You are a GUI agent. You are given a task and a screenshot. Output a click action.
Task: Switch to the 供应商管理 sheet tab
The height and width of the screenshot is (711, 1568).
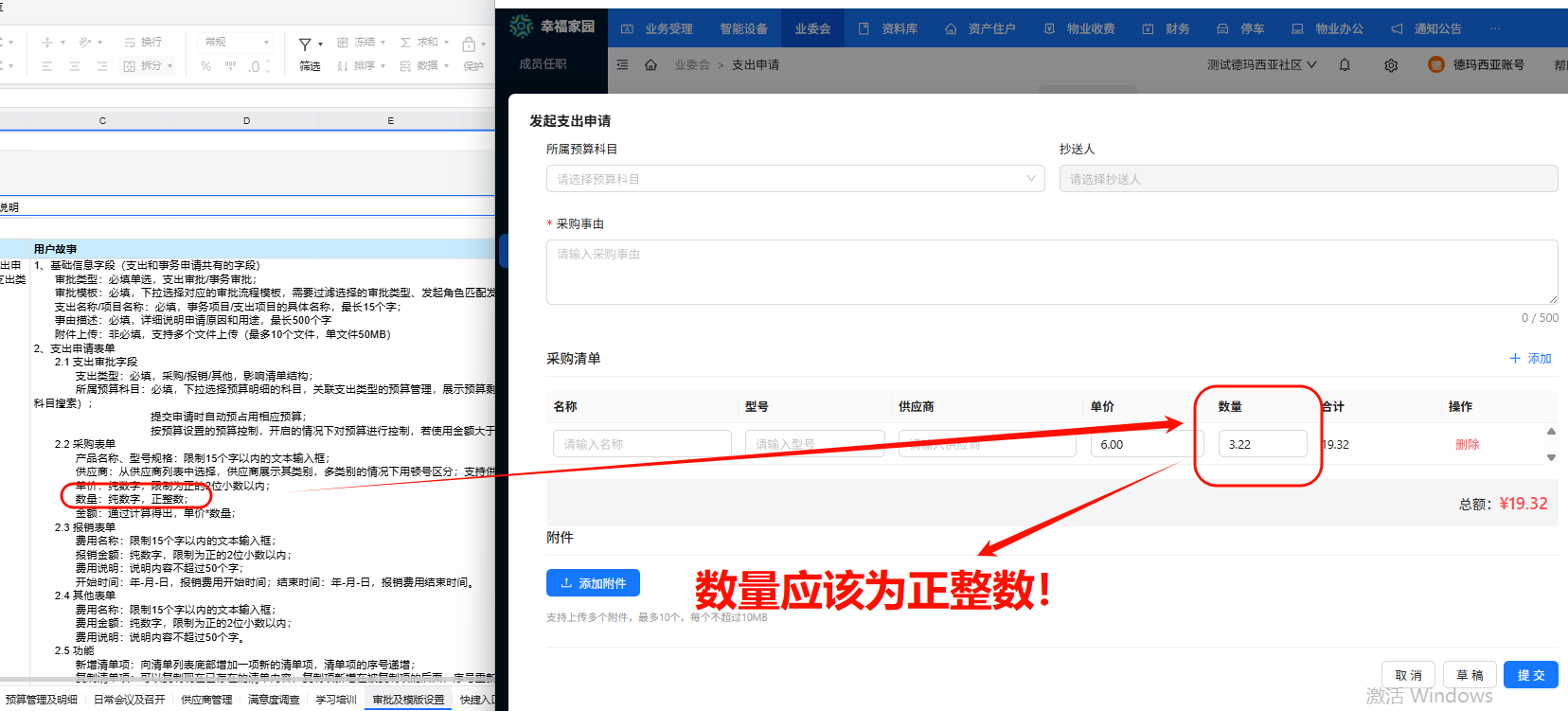coord(206,700)
